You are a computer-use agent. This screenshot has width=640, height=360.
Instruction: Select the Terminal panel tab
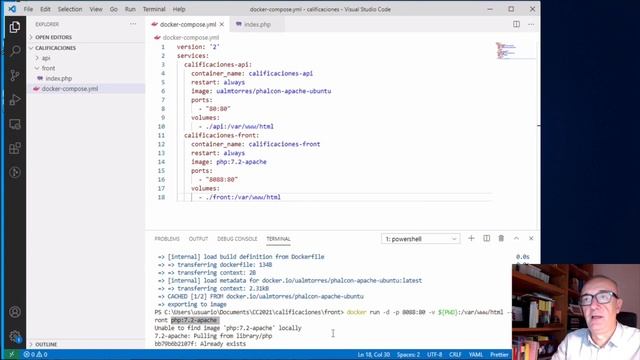(278, 239)
